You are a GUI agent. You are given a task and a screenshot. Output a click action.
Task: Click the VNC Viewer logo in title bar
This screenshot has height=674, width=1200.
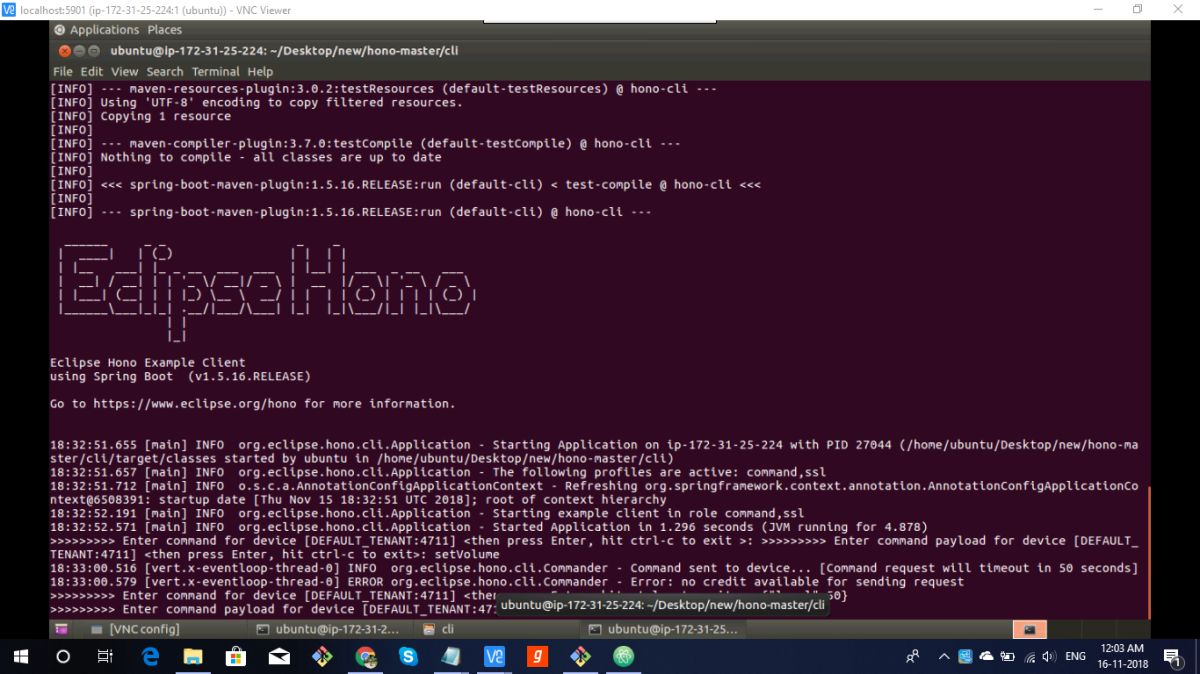coord(9,9)
